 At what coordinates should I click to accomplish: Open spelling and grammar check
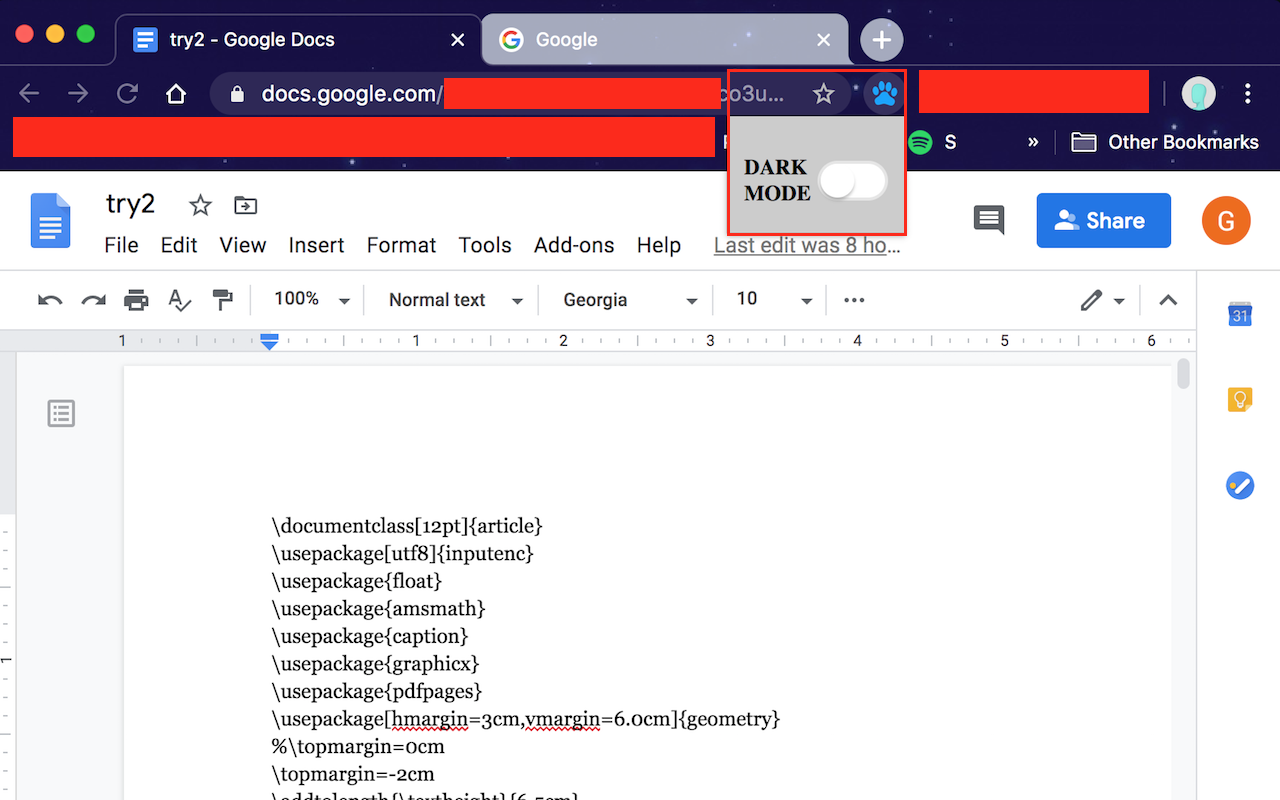[179, 299]
